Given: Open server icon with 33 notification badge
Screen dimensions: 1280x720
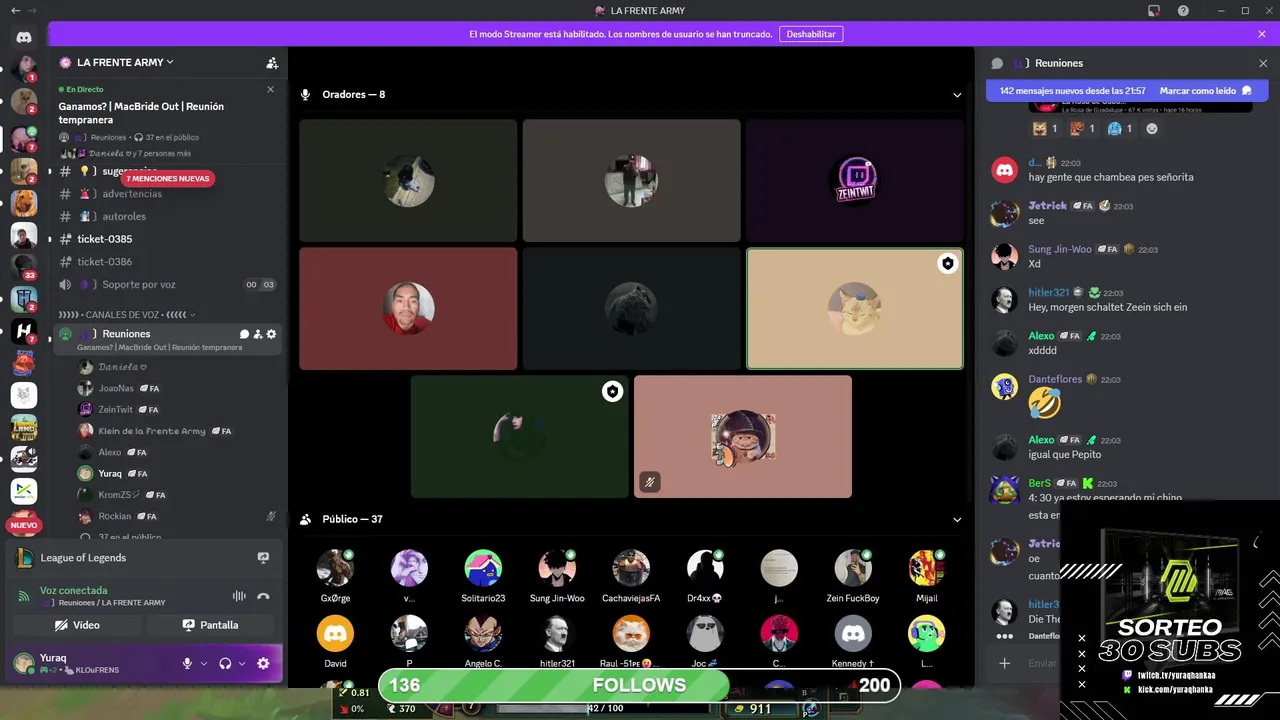Looking at the screenshot, I should click(24, 268).
